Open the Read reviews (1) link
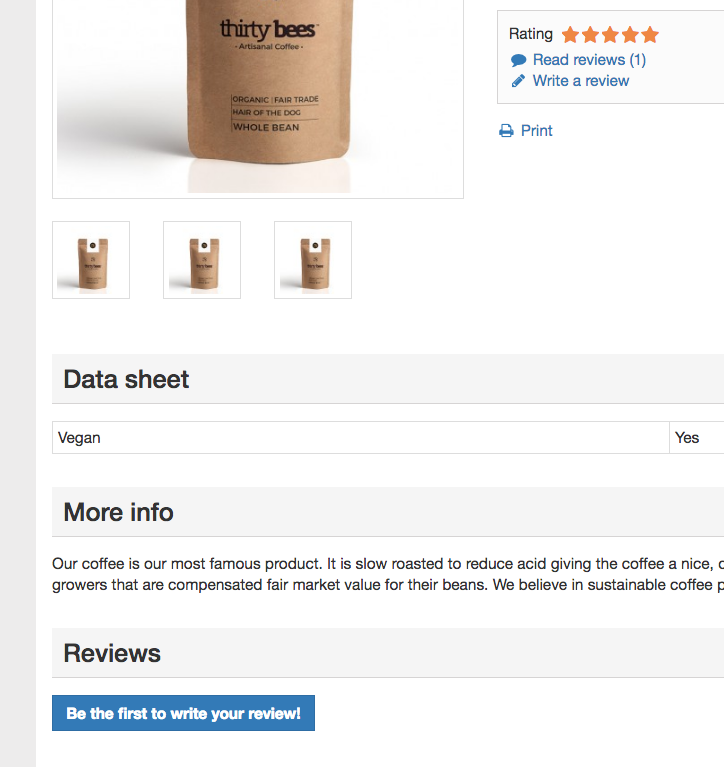The width and height of the screenshot is (724, 767). (x=589, y=60)
